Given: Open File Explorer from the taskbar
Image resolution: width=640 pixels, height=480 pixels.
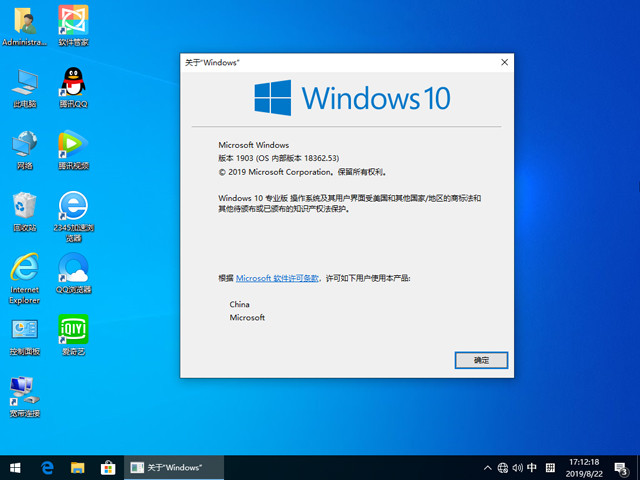Looking at the screenshot, I should (77, 467).
